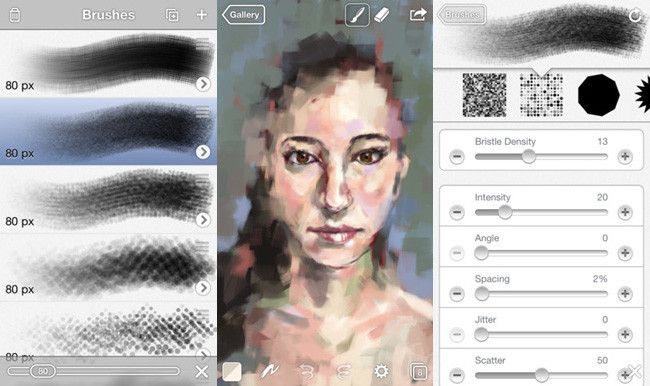Decrease Spacing with minus button
Image resolution: width=650 pixels, height=386 pixels.
[x=457, y=294]
